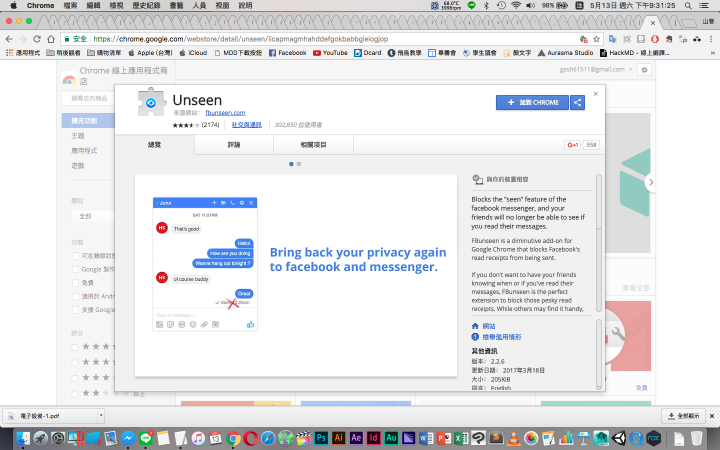
Task: Select Themes in the store sidebar
Action: click(78, 136)
